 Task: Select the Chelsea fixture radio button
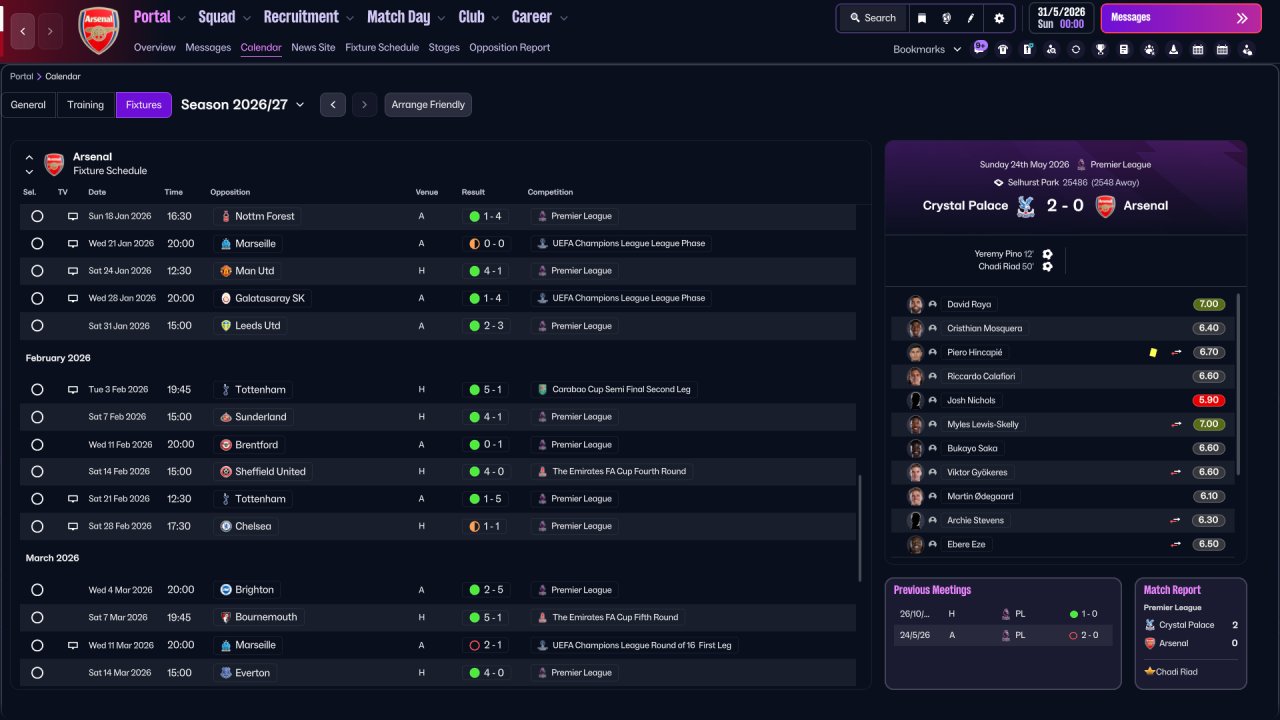click(x=37, y=526)
